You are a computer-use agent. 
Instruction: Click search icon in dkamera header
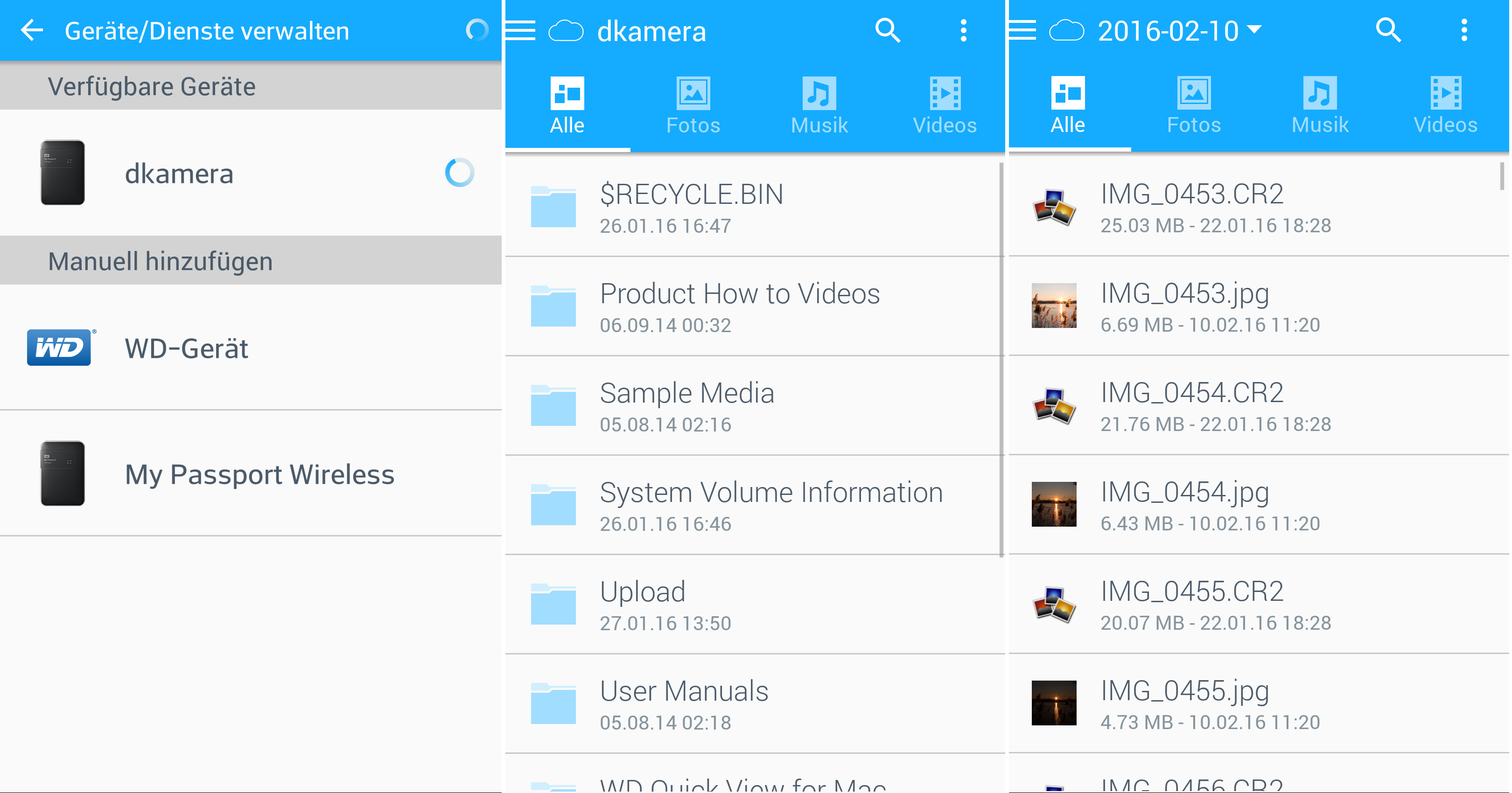(887, 30)
